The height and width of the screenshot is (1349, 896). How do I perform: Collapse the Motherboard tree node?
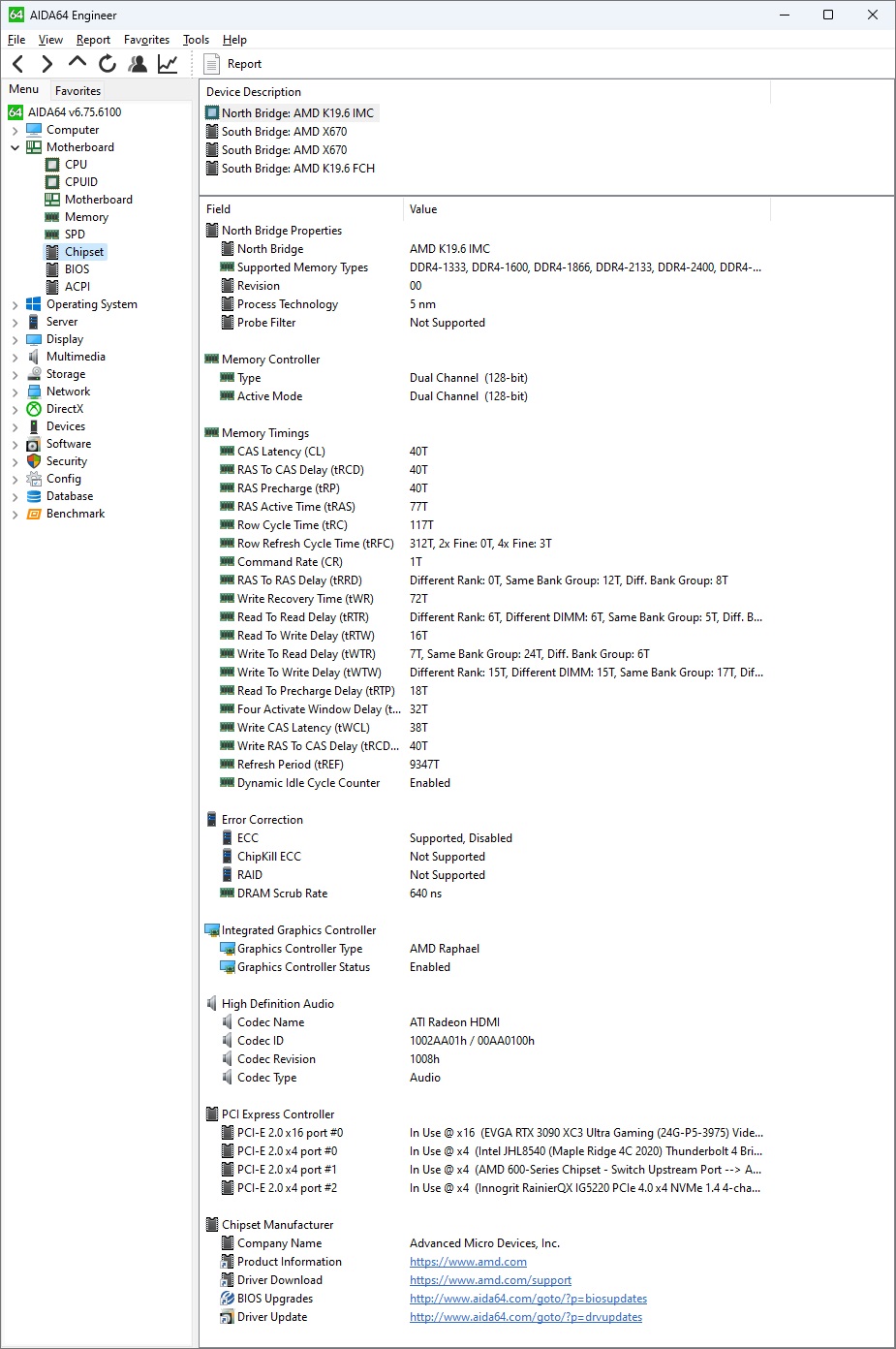click(15, 147)
